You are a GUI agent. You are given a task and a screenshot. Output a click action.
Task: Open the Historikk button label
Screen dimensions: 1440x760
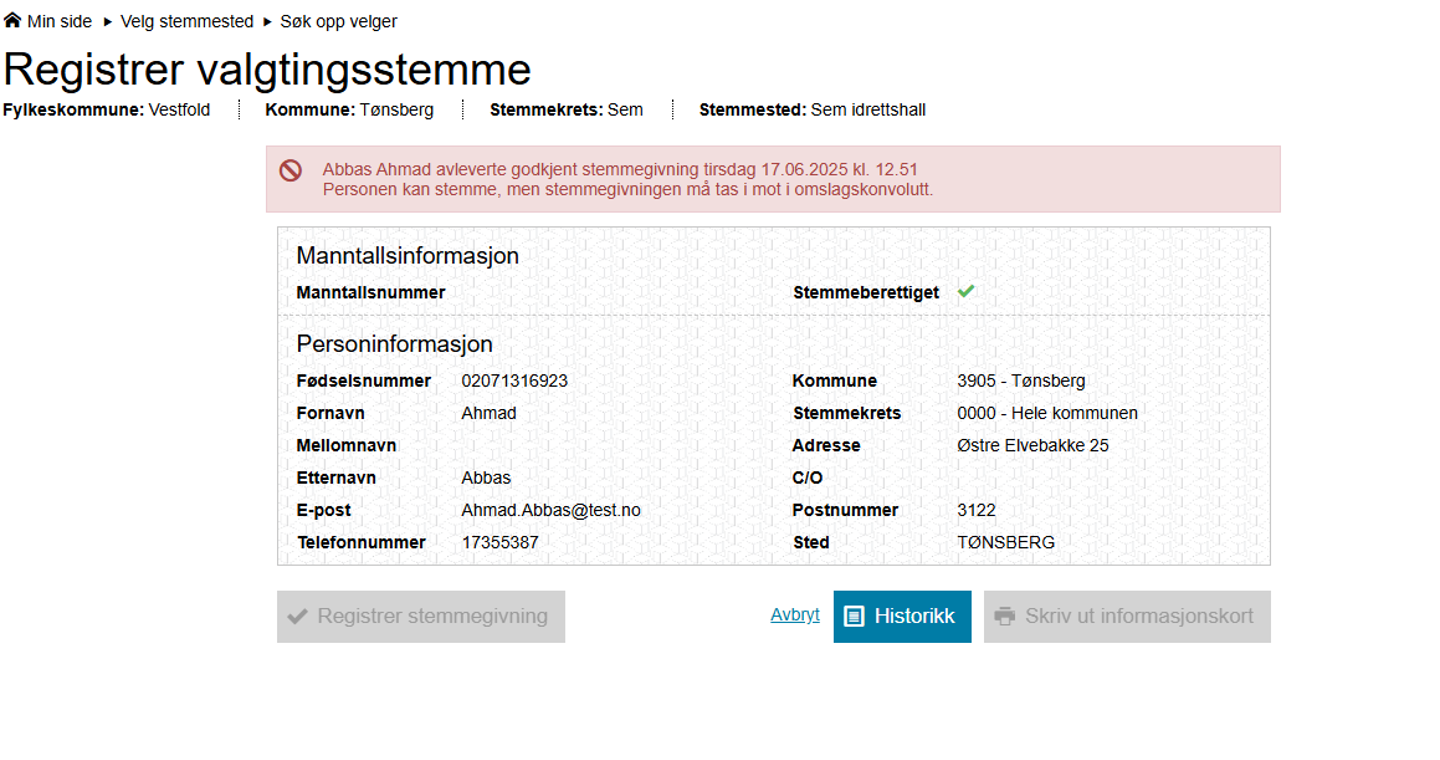914,617
